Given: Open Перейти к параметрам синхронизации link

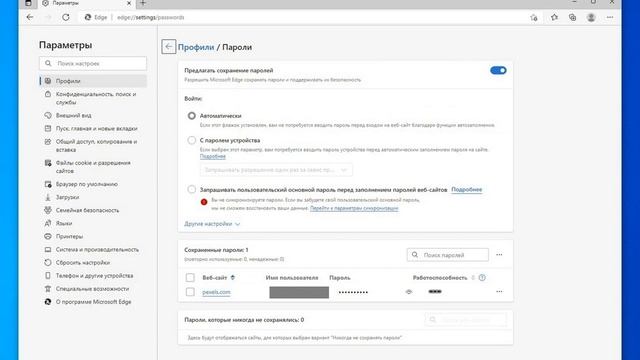Looking at the screenshot, I should pos(354,208).
